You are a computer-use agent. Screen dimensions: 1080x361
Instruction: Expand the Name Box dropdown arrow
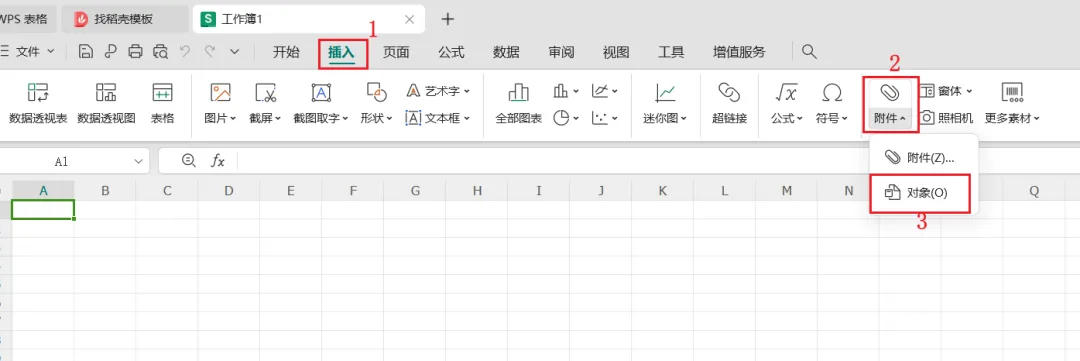137,161
